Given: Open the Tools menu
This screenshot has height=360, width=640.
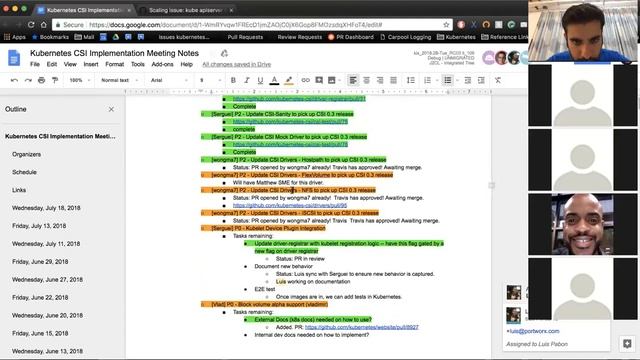Looking at the screenshot, I should click(138, 64).
